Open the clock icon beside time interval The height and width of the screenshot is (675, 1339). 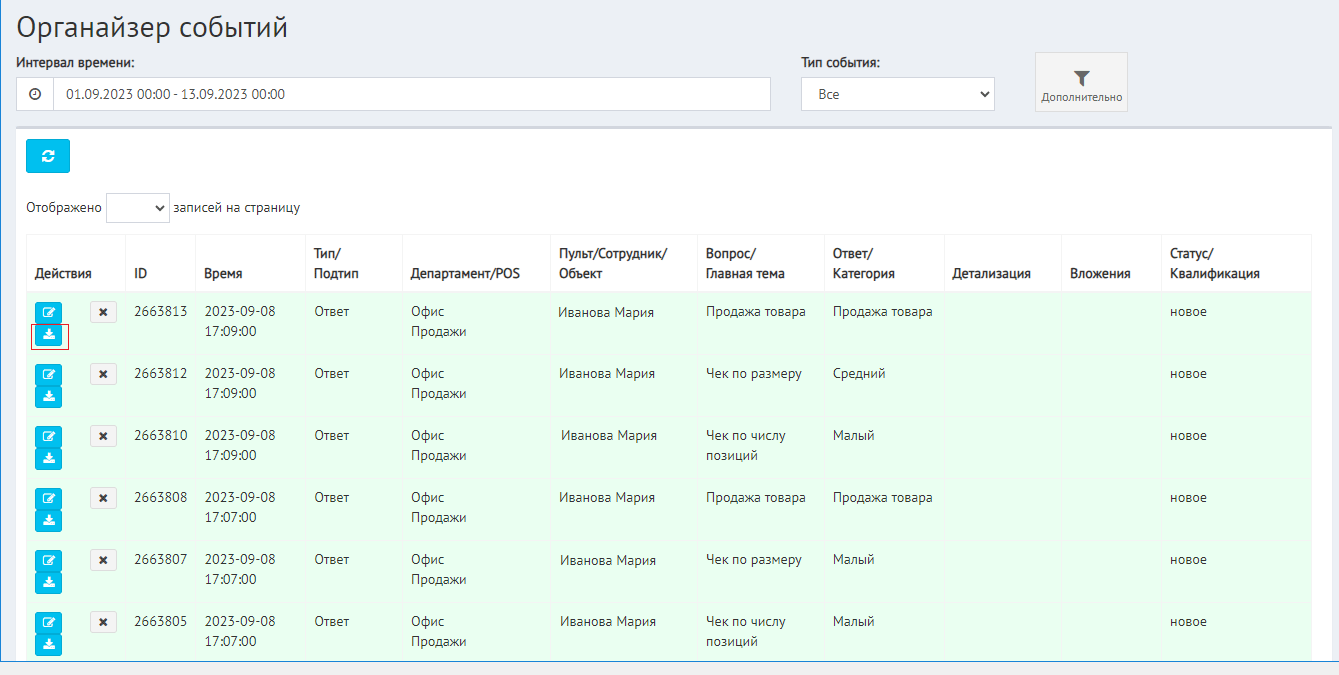(x=35, y=94)
